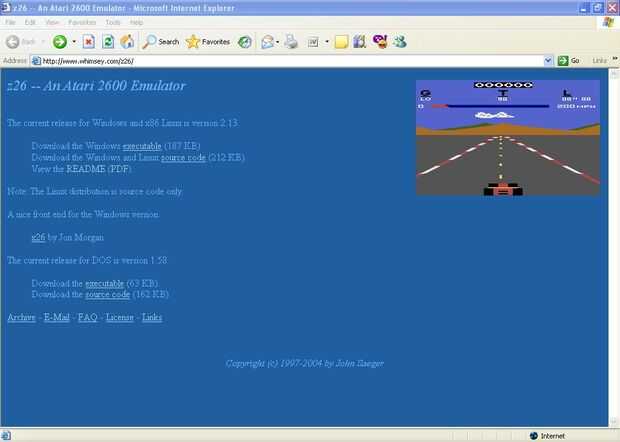Click the scrollbar down arrow
The height and width of the screenshot is (442, 620).
click(614, 421)
